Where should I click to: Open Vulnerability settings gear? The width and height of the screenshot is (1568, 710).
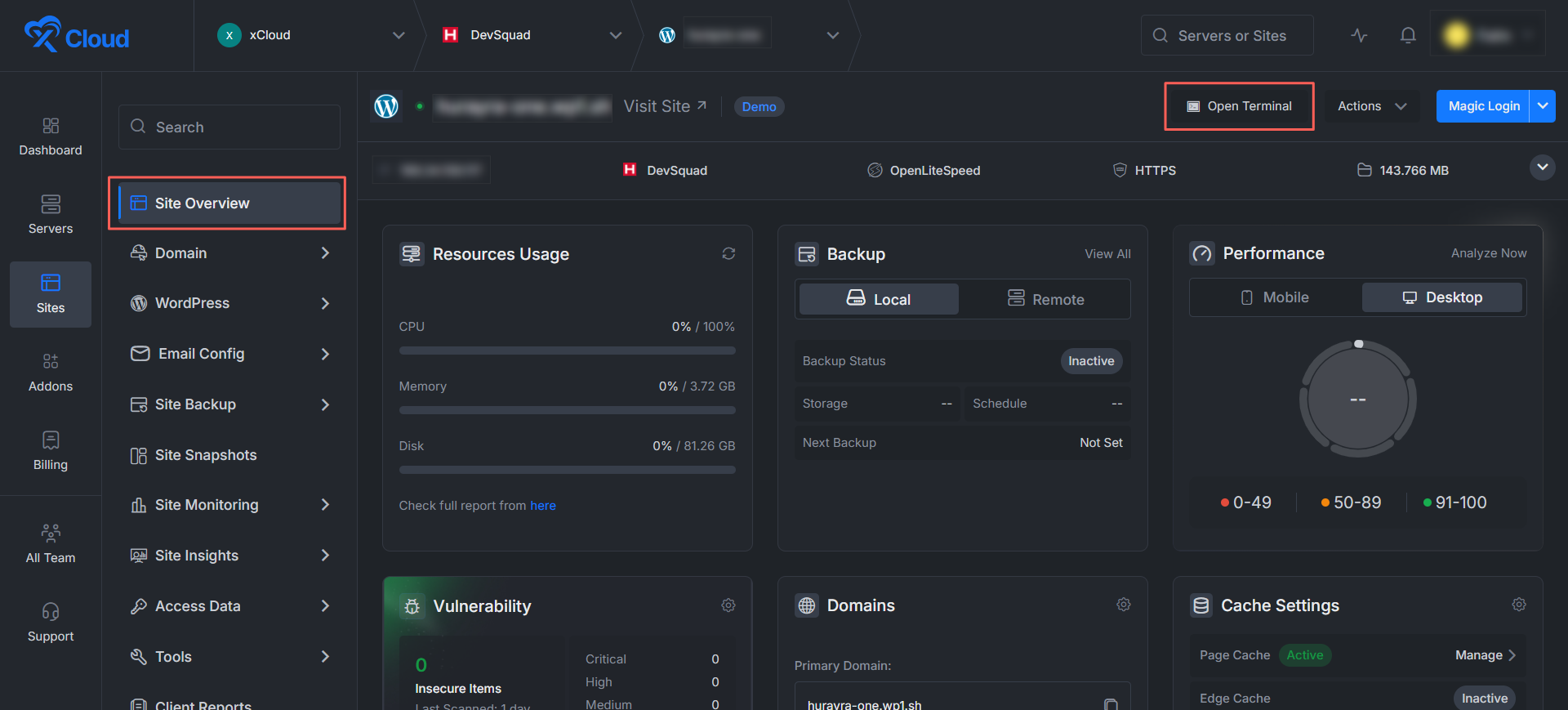pyautogui.click(x=728, y=605)
